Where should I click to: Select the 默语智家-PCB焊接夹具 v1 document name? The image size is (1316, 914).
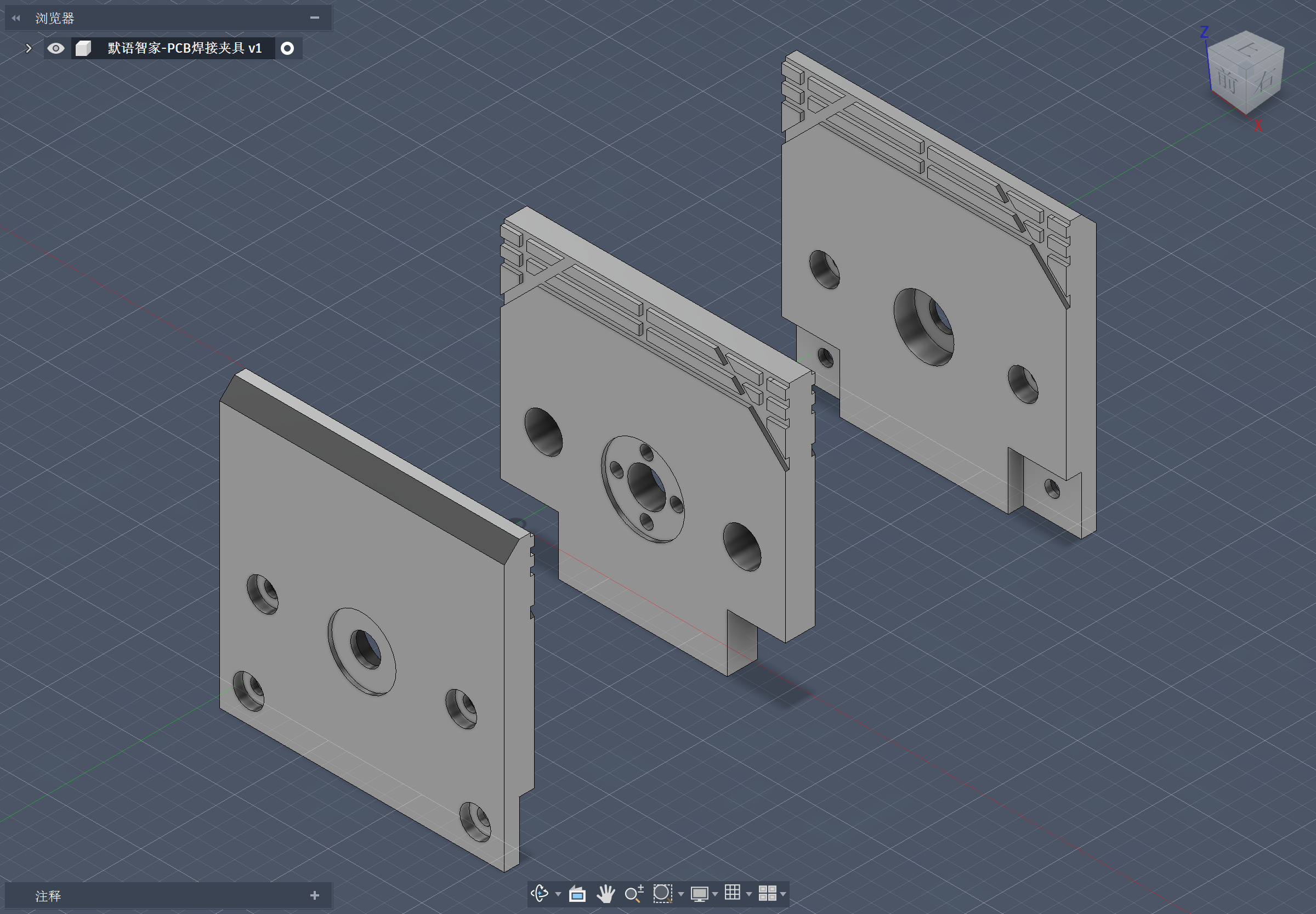[184, 48]
